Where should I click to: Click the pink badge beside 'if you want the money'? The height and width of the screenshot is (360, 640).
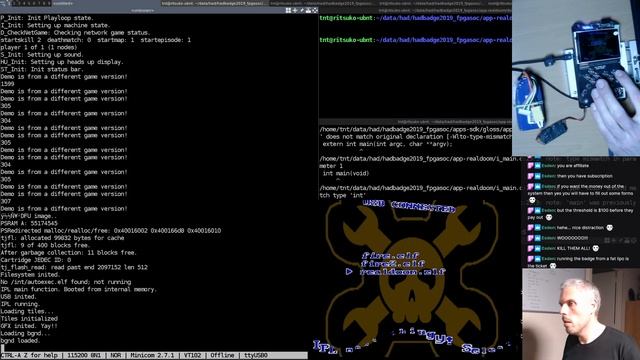point(531,187)
